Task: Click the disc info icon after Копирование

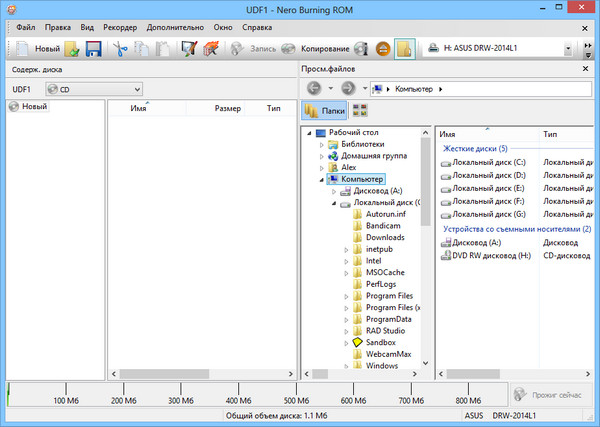Action: pos(362,48)
